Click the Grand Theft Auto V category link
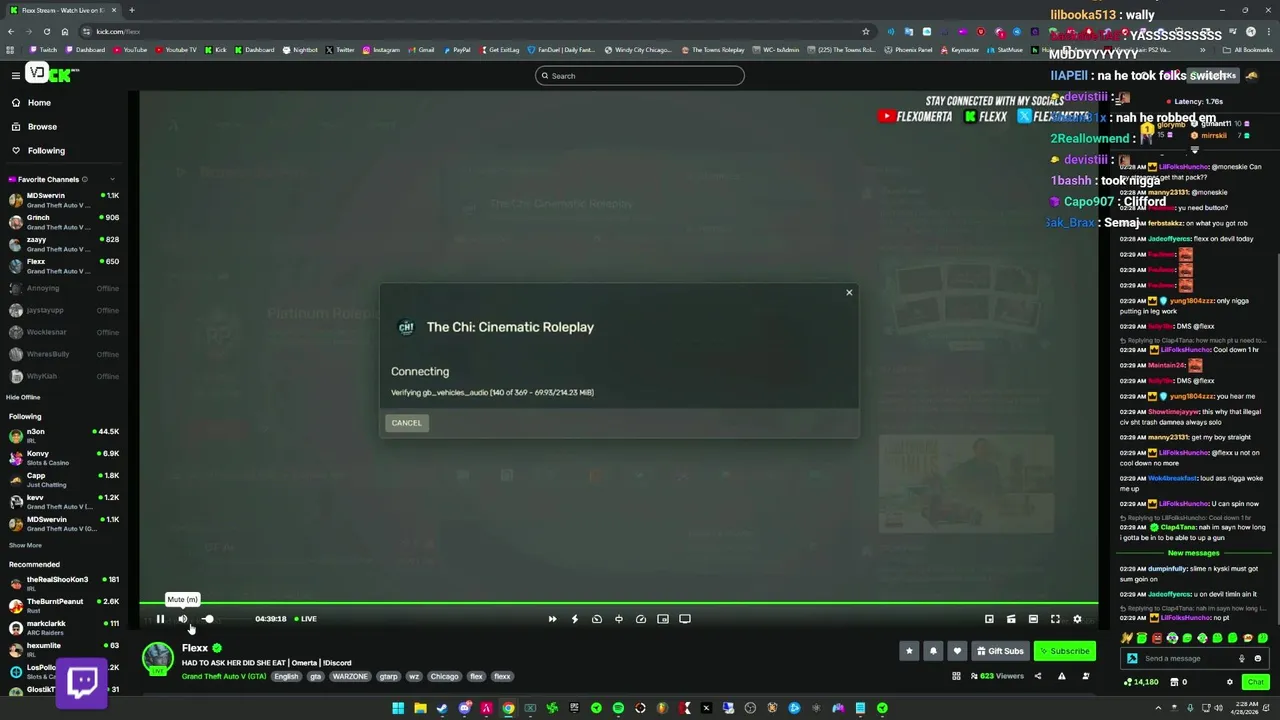Screen dimensions: 1280x720 pyautogui.click(x=224, y=676)
